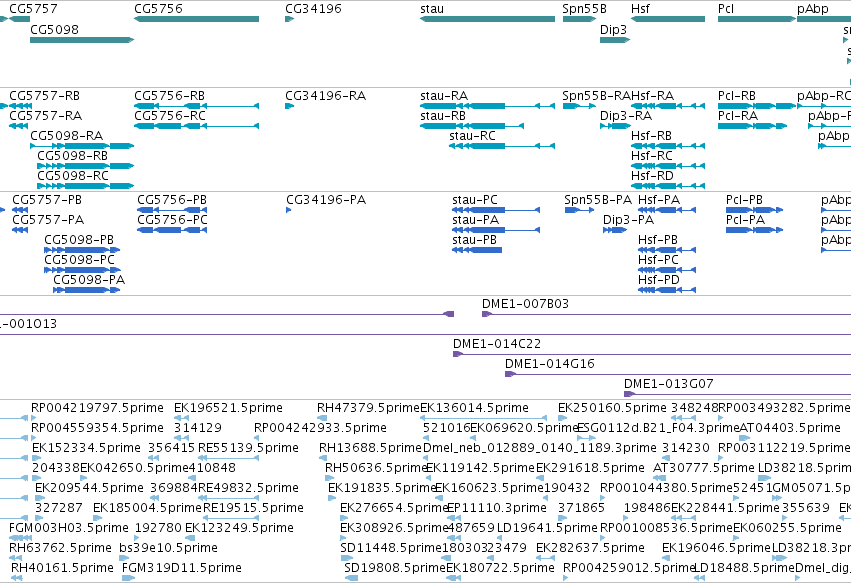Select the Pcl-PB protein feature
Screen dimensions: 851x583
pyautogui.click(x=754, y=210)
